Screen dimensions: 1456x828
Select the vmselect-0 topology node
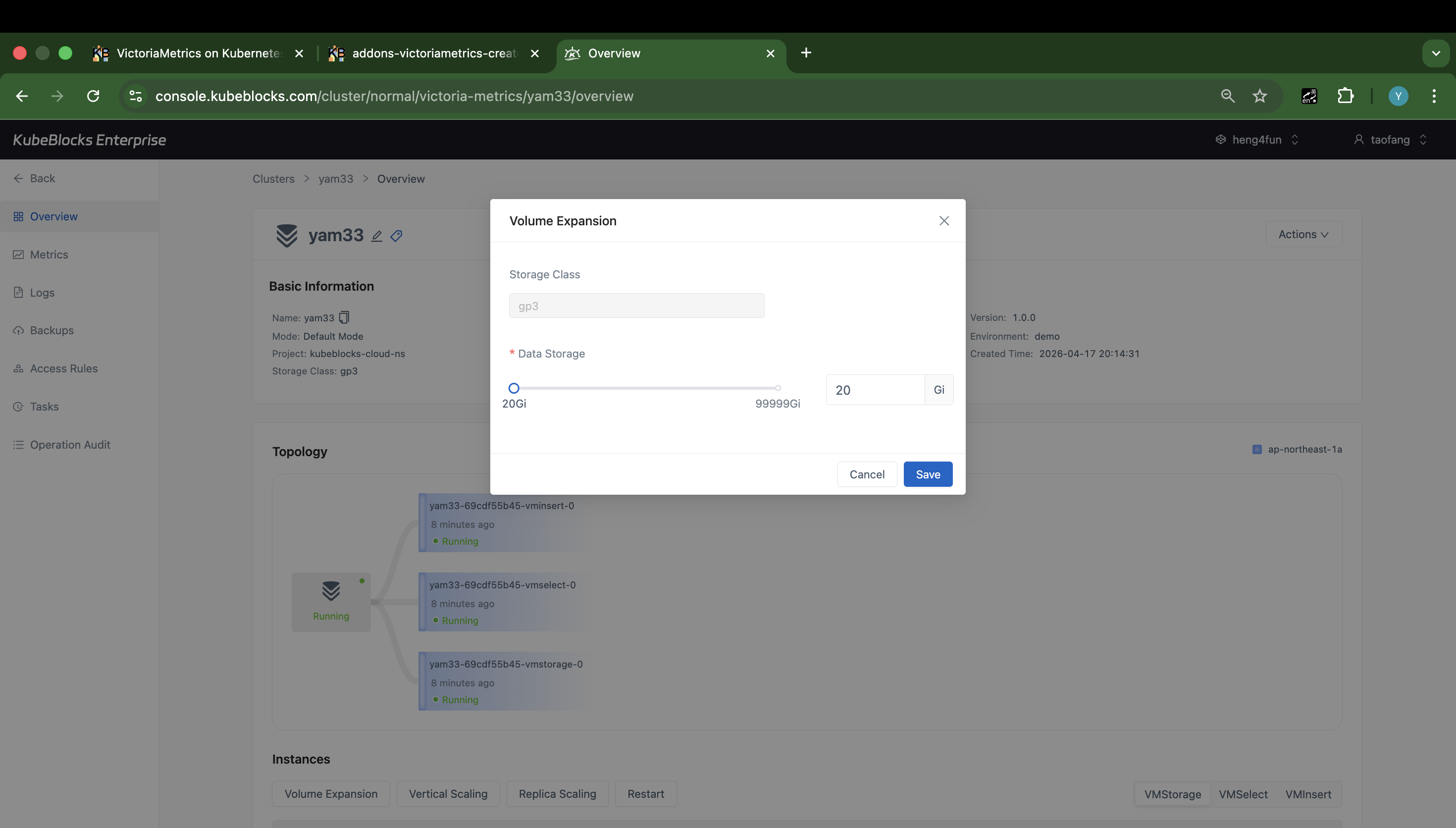point(505,602)
